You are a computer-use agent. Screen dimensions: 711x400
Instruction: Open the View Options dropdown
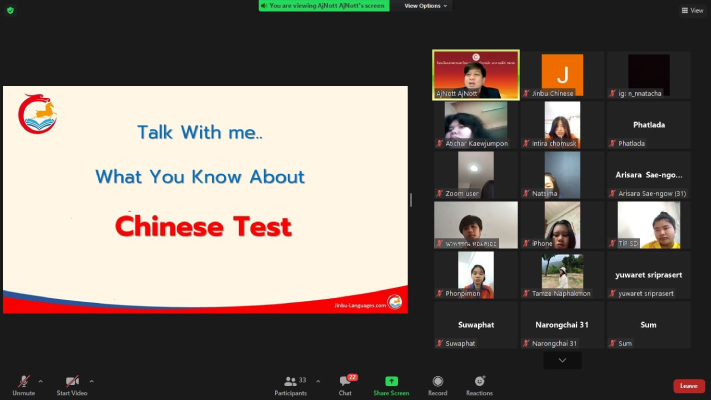pos(426,6)
